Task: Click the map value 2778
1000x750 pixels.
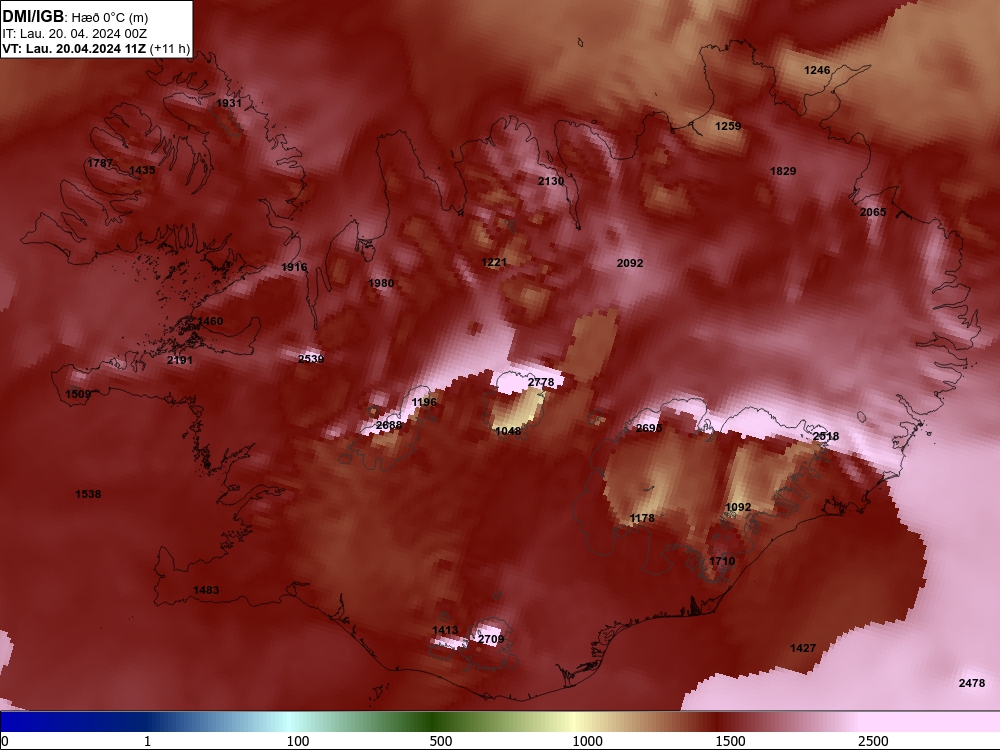Action: [x=541, y=382]
